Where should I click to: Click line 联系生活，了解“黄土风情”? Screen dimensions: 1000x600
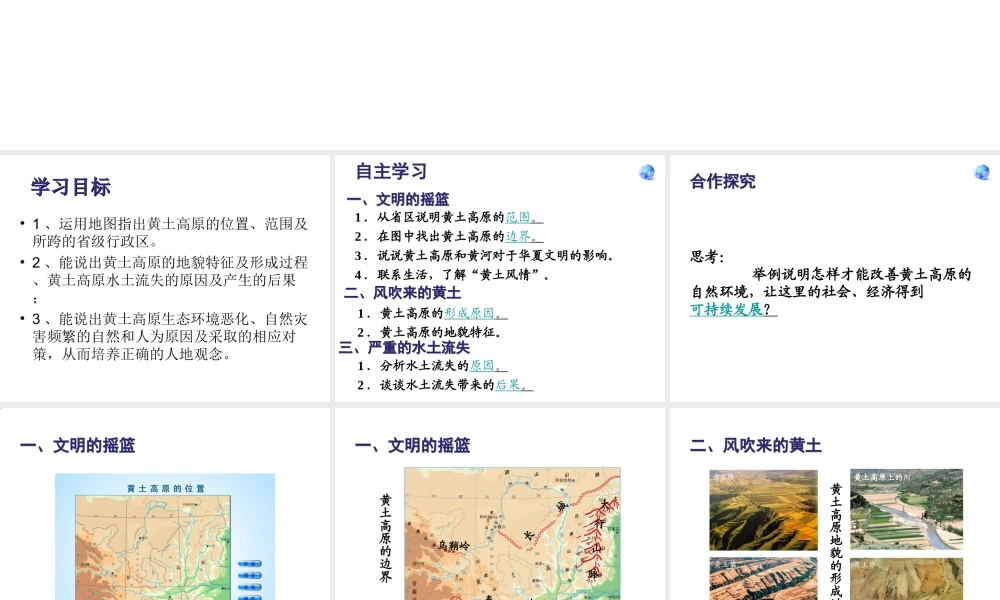pos(453,275)
